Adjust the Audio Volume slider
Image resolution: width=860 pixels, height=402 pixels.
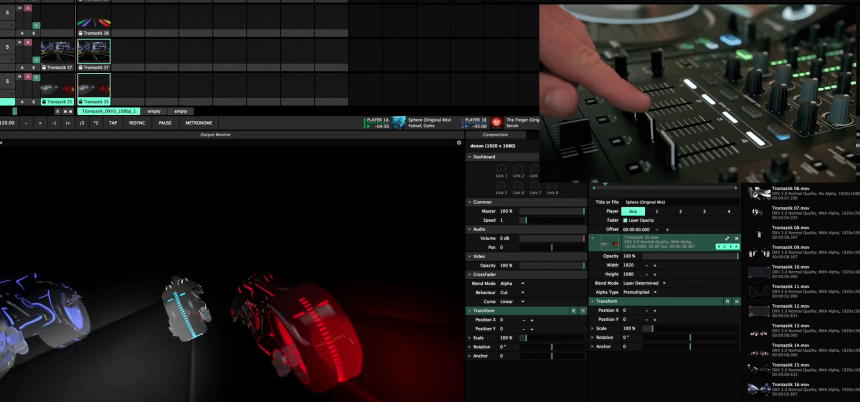pyautogui.click(x=552, y=239)
